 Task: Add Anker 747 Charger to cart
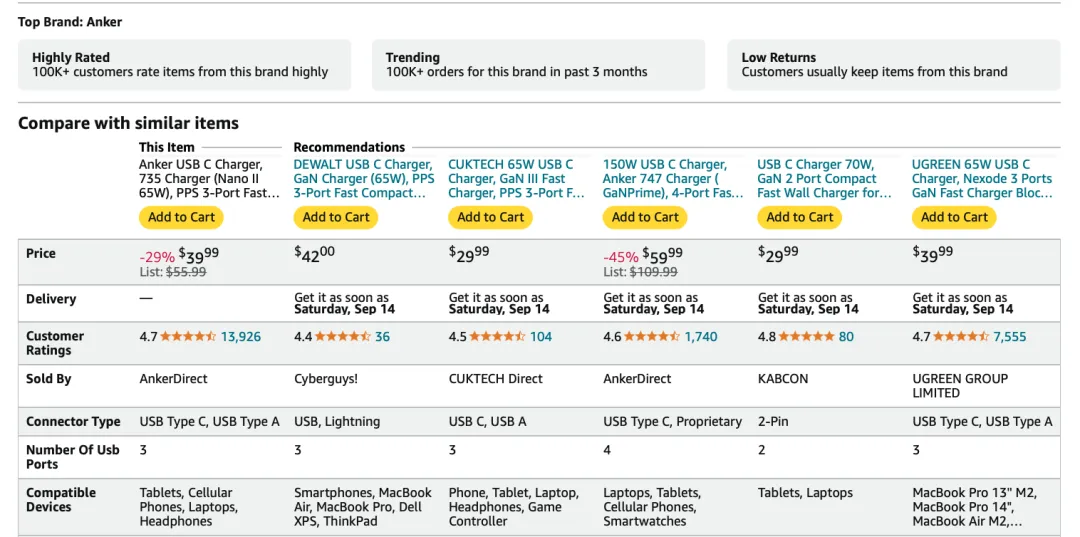pos(645,217)
